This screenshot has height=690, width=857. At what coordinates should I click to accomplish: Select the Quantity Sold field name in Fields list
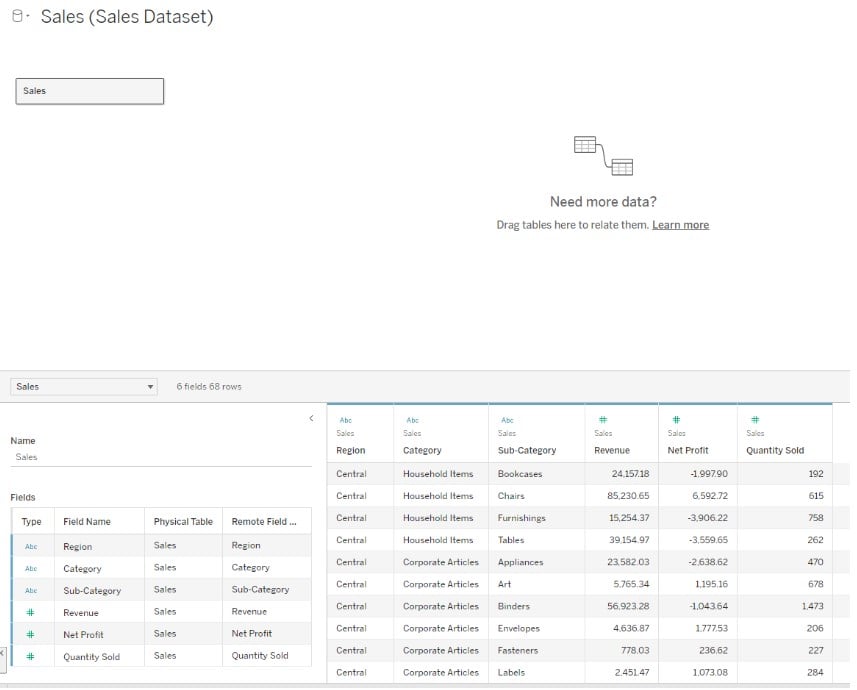(x=91, y=657)
